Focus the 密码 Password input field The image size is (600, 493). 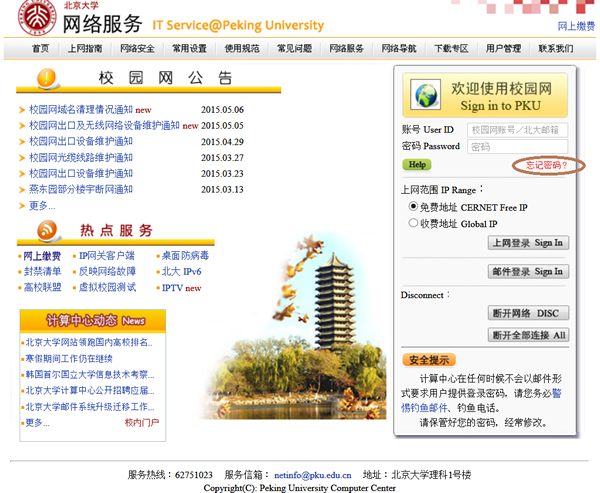tap(518, 147)
